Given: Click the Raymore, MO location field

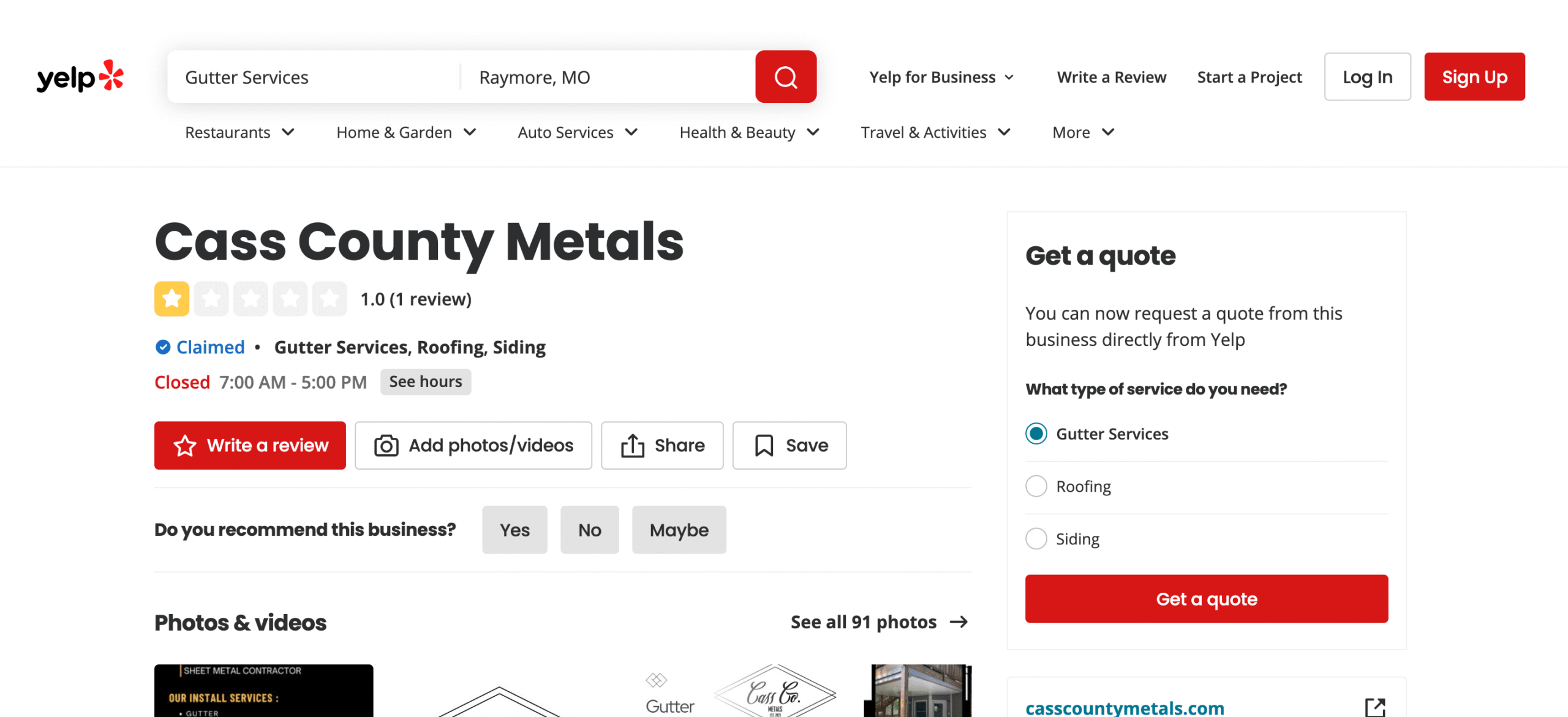Looking at the screenshot, I should (x=606, y=77).
